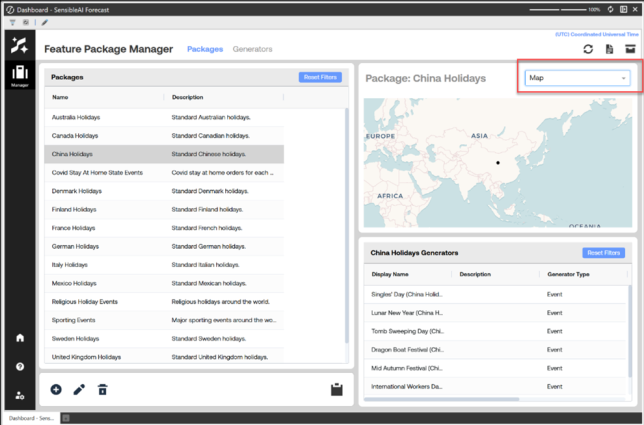Select the France Holidays package row
644x425 pixels.
(x=164, y=228)
